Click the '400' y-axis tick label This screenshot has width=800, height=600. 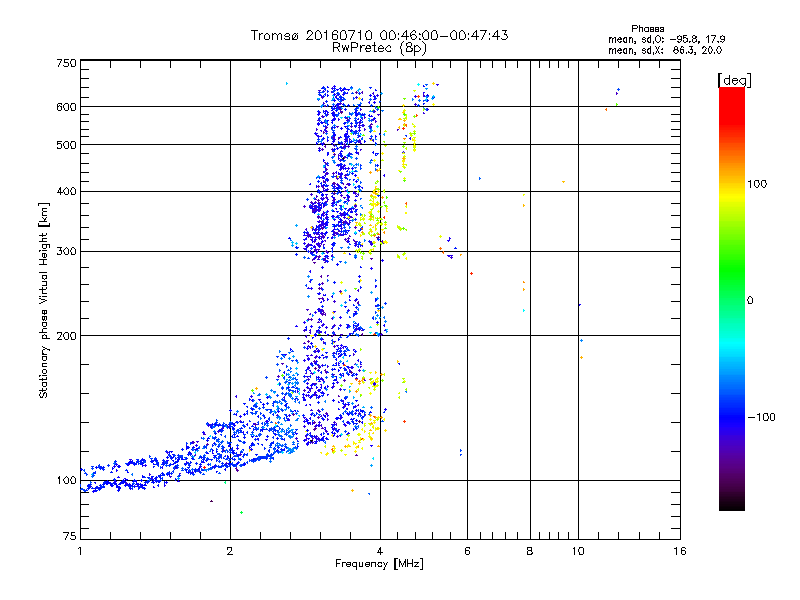coord(66,192)
